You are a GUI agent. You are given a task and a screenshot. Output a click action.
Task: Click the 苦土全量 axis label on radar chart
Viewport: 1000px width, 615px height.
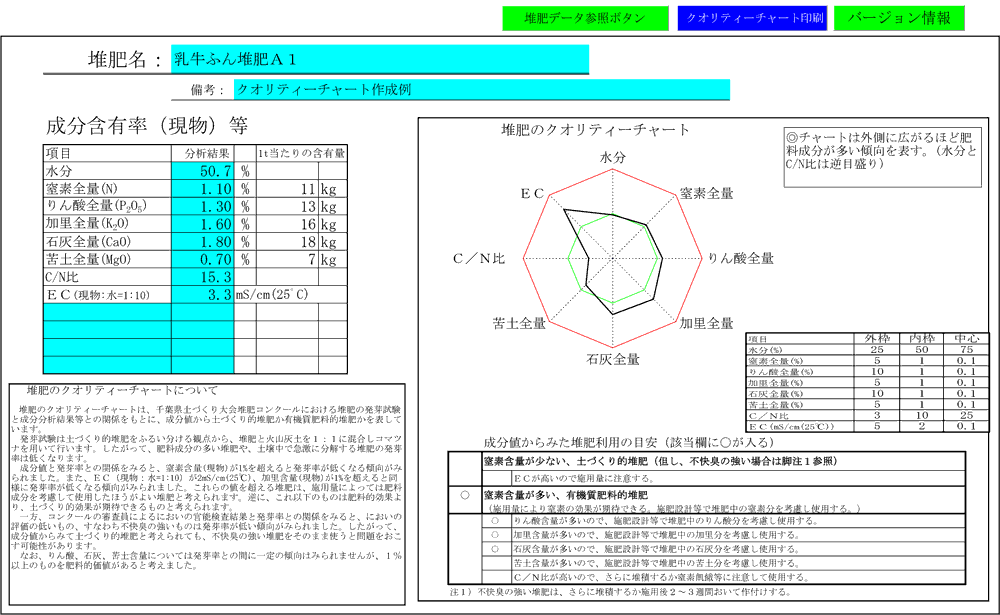[x=519, y=323]
